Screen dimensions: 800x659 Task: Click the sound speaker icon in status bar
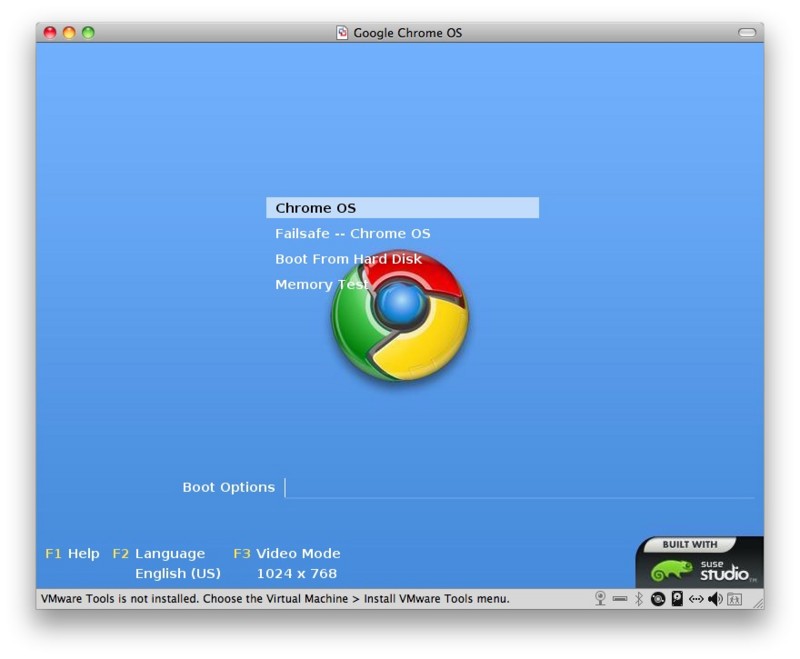click(x=715, y=599)
